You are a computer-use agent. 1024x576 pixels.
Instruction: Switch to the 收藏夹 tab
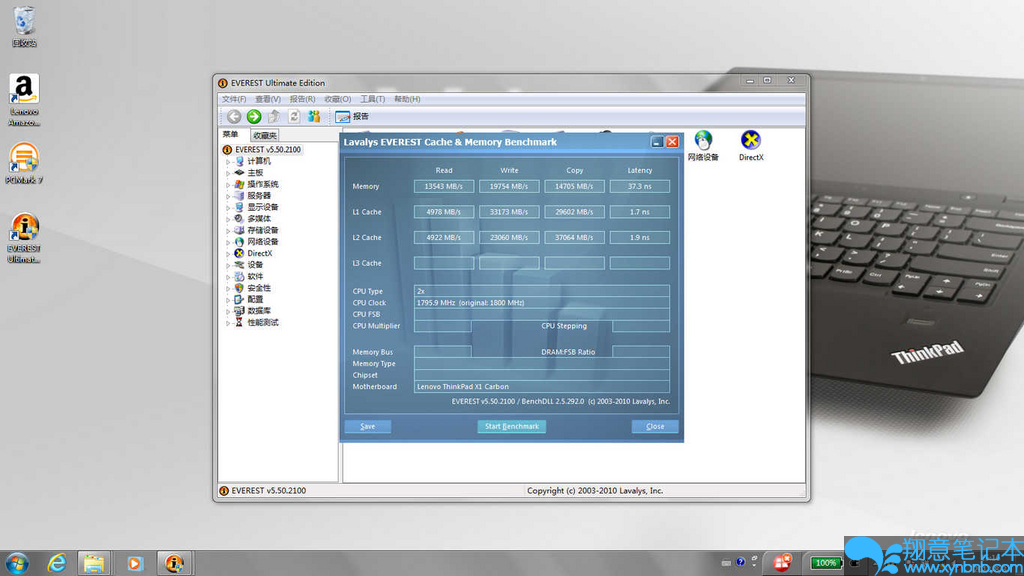point(264,135)
